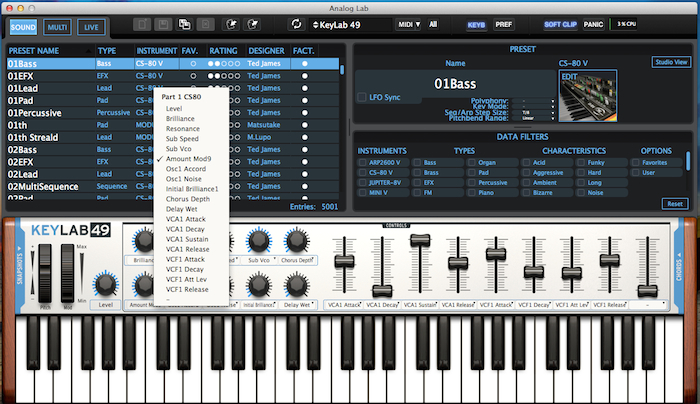700x404 pixels.
Task: Click the Delay Wet knob
Action: (x=296, y=285)
